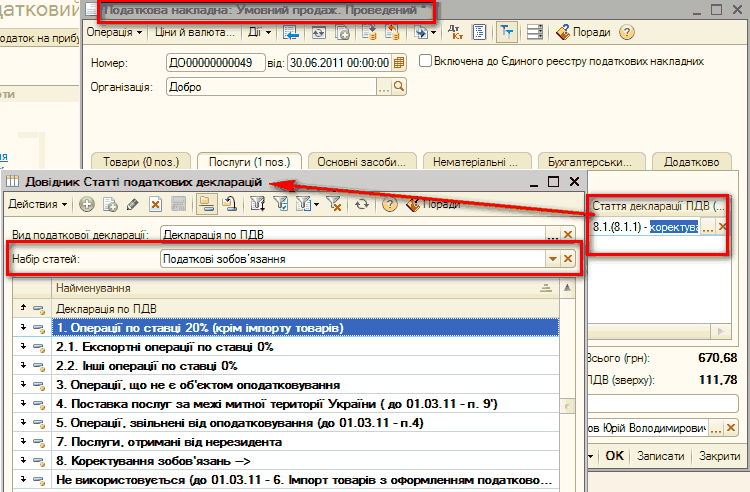Open the Набір статей dropdown

(x=551, y=259)
